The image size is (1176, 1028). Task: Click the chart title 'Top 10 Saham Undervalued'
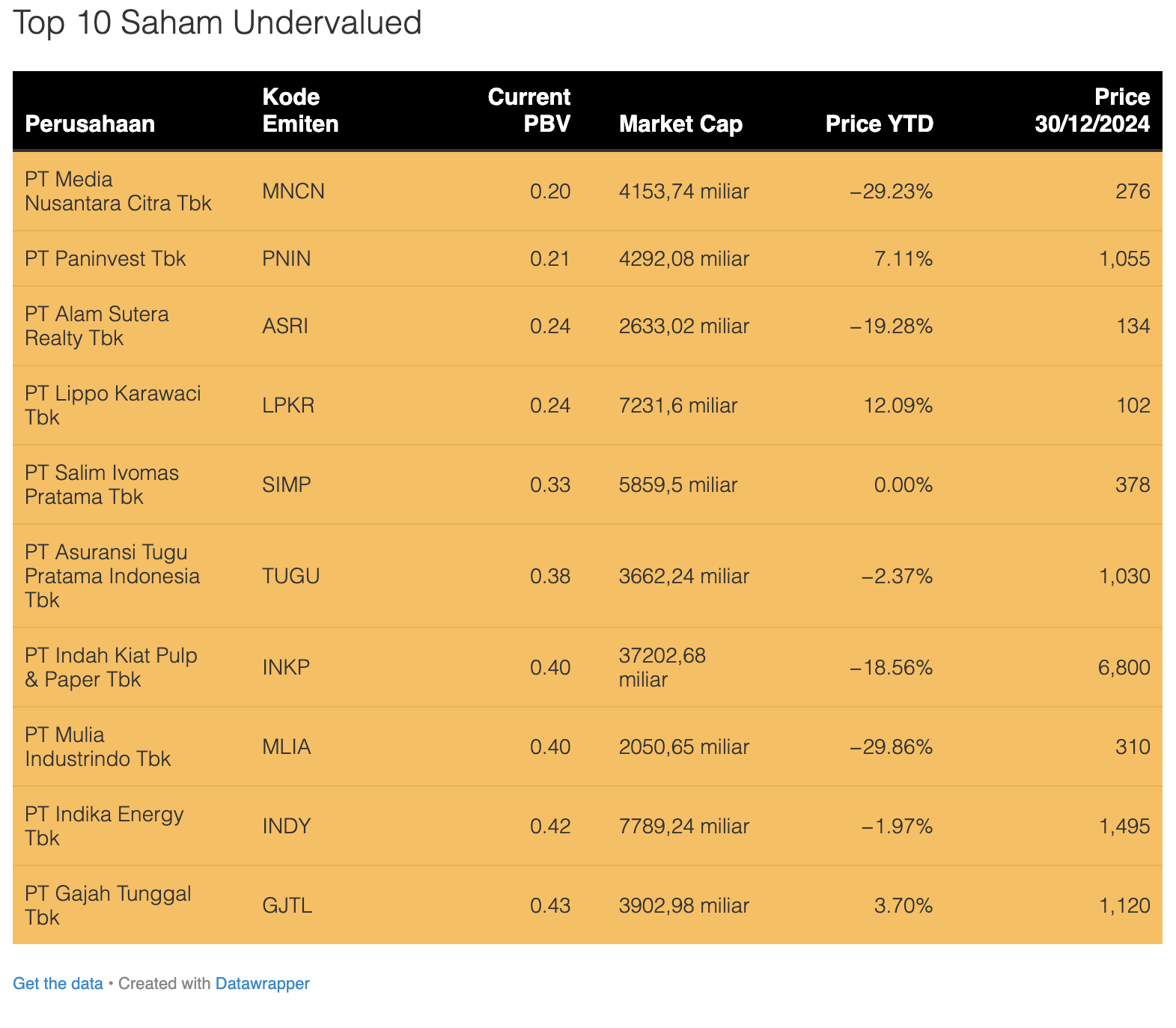pyautogui.click(x=217, y=22)
